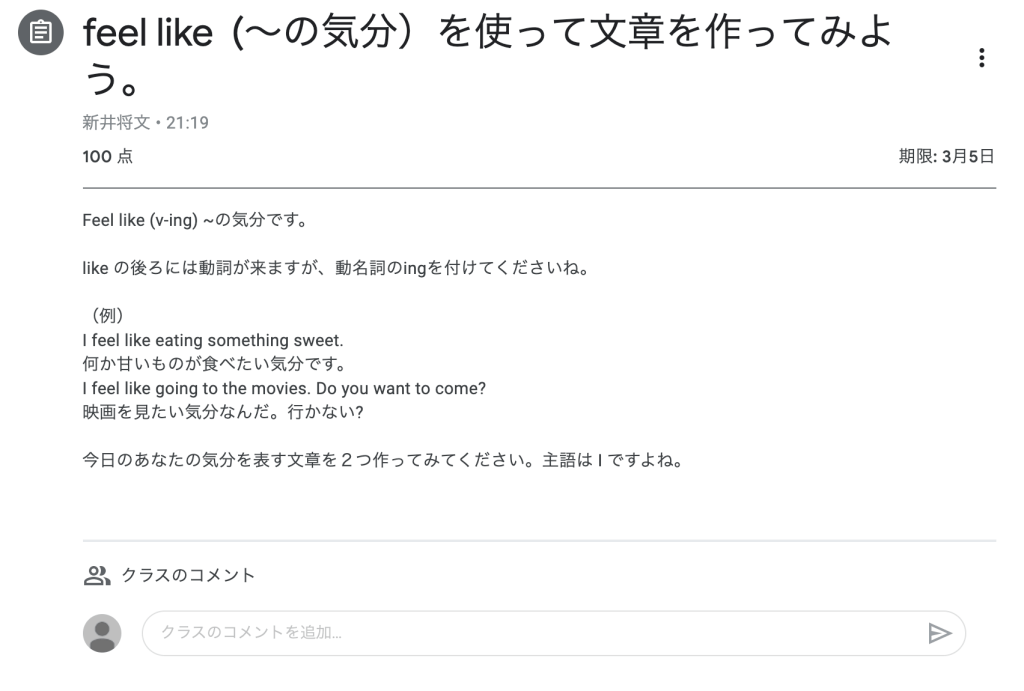This screenshot has height=691, width=1024.
Task: Click the author name 新井将文
Action: click(x=115, y=123)
